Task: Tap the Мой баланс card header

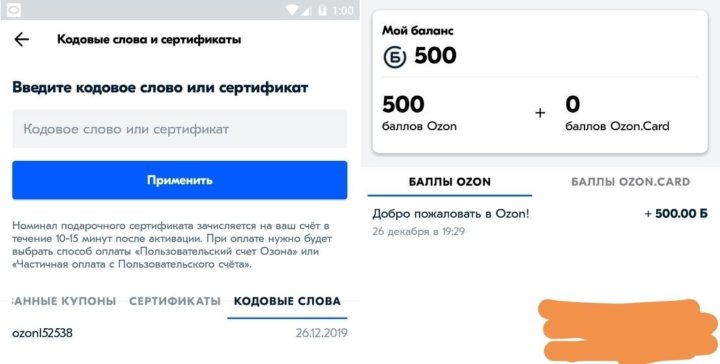Action: coord(418,31)
